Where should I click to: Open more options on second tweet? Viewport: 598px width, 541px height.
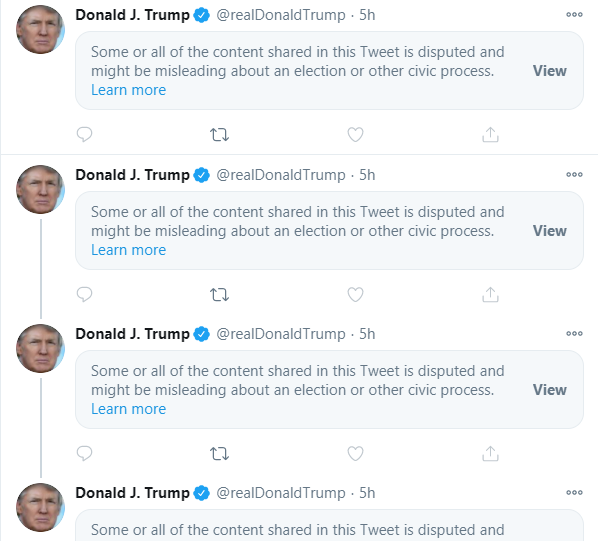click(x=574, y=175)
